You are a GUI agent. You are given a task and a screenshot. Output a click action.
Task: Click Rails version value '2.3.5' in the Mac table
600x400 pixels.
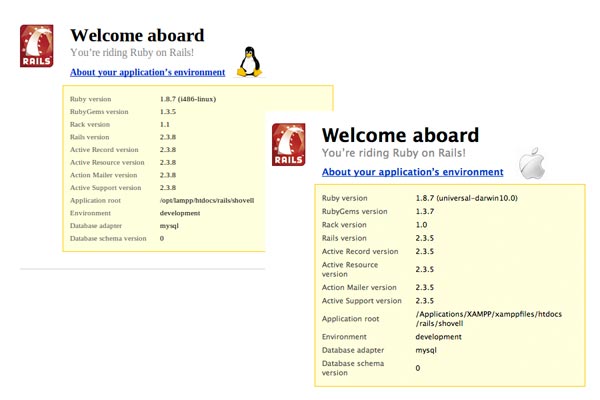coord(425,238)
